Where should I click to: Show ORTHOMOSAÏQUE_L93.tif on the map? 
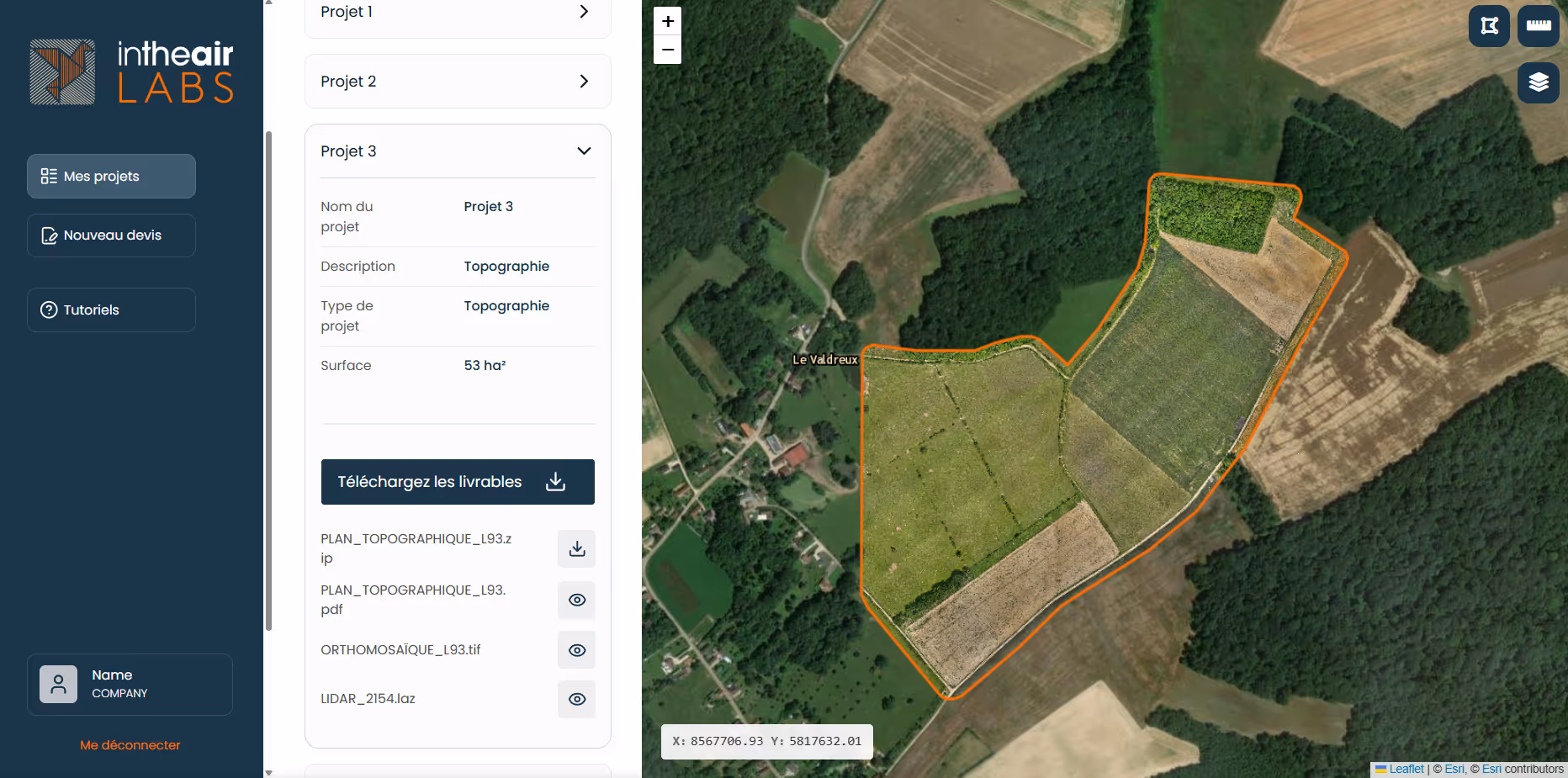point(576,649)
